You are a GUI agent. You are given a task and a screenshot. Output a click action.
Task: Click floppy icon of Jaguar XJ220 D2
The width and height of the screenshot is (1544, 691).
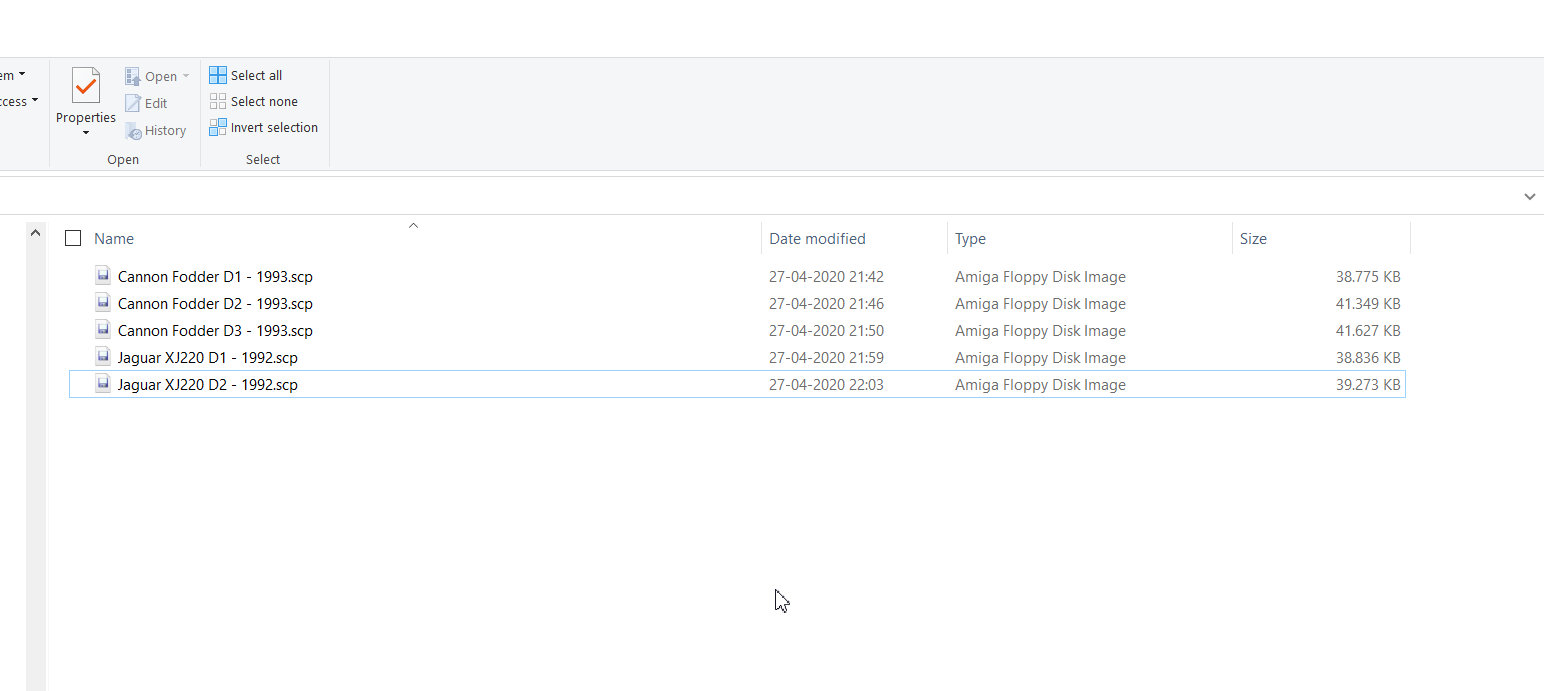(102, 384)
